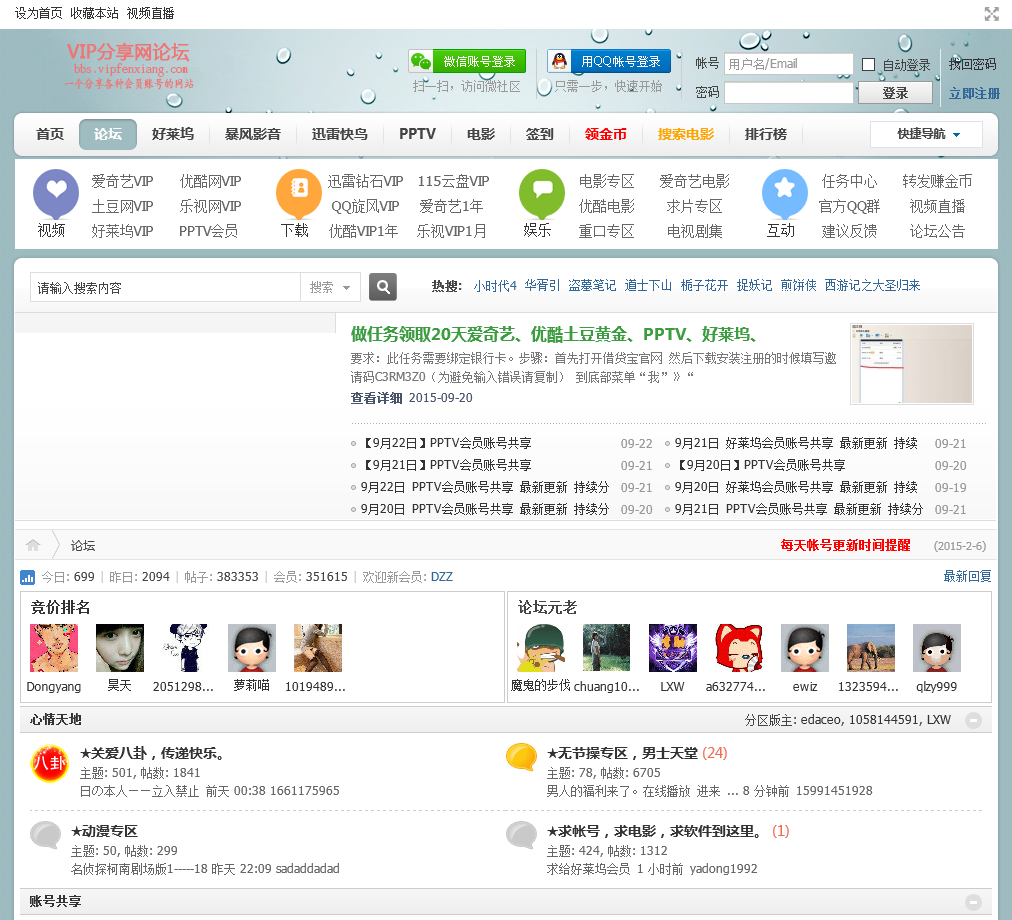Open the 好莱坞 navigation item
1012x920 pixels.
pos(172,134)
